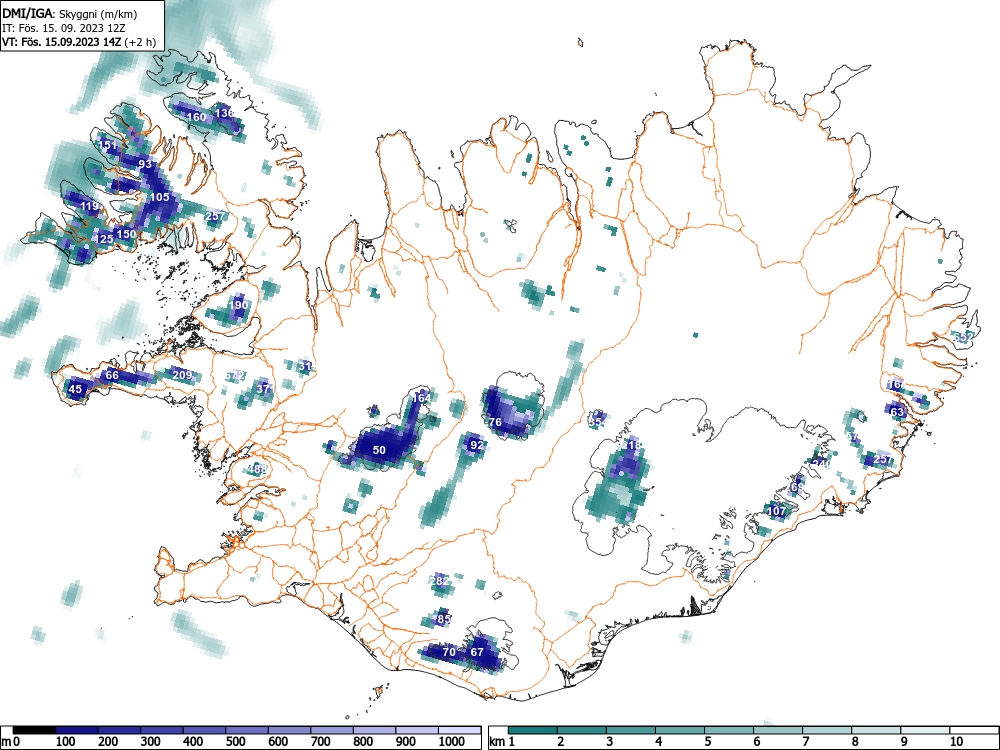1000x750 pixels.
Task: Click the '4' label on the km legend
Action: point(658,742)
